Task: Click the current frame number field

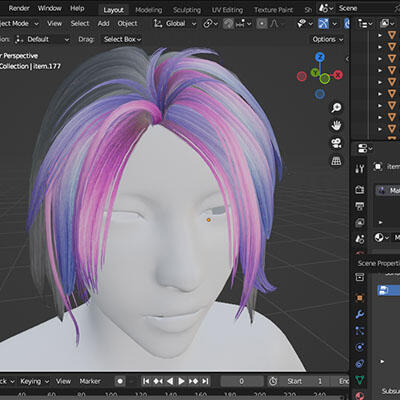Action: pyautogui.click(x=242, y=381)
